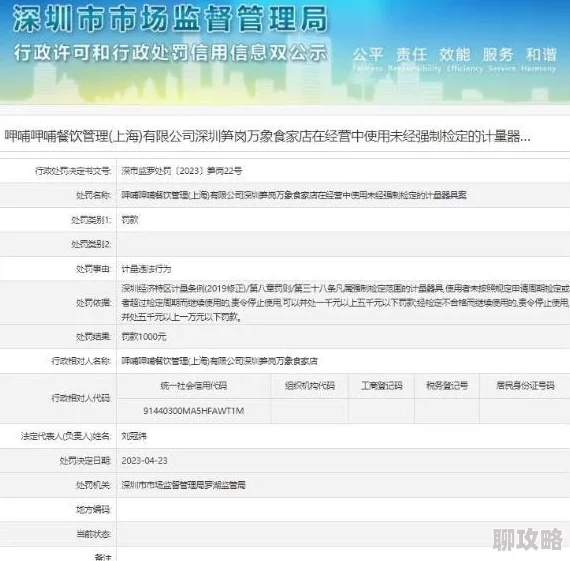Viewport: 570px width, 561px height.
Task: Select credit code 91440300MA5HFAWT1M
Action: pos(194,411)
